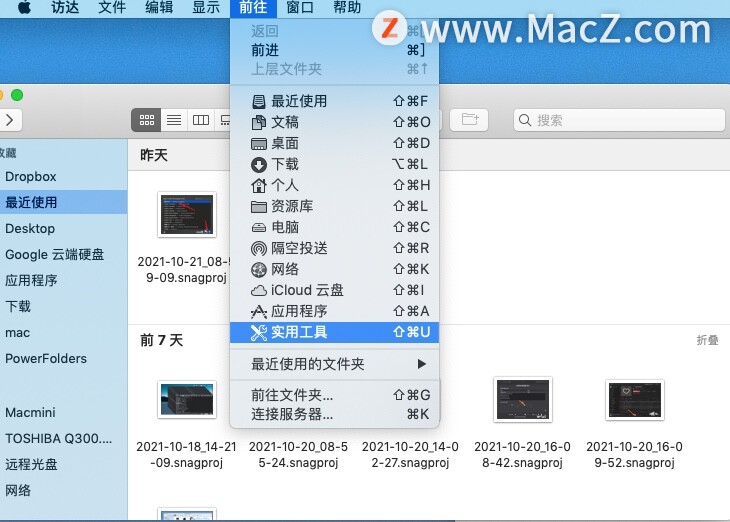Click the 资源库 folder icon
This screenshot has width=730, height=522.
pyautogui.click(x=259, y=206)
